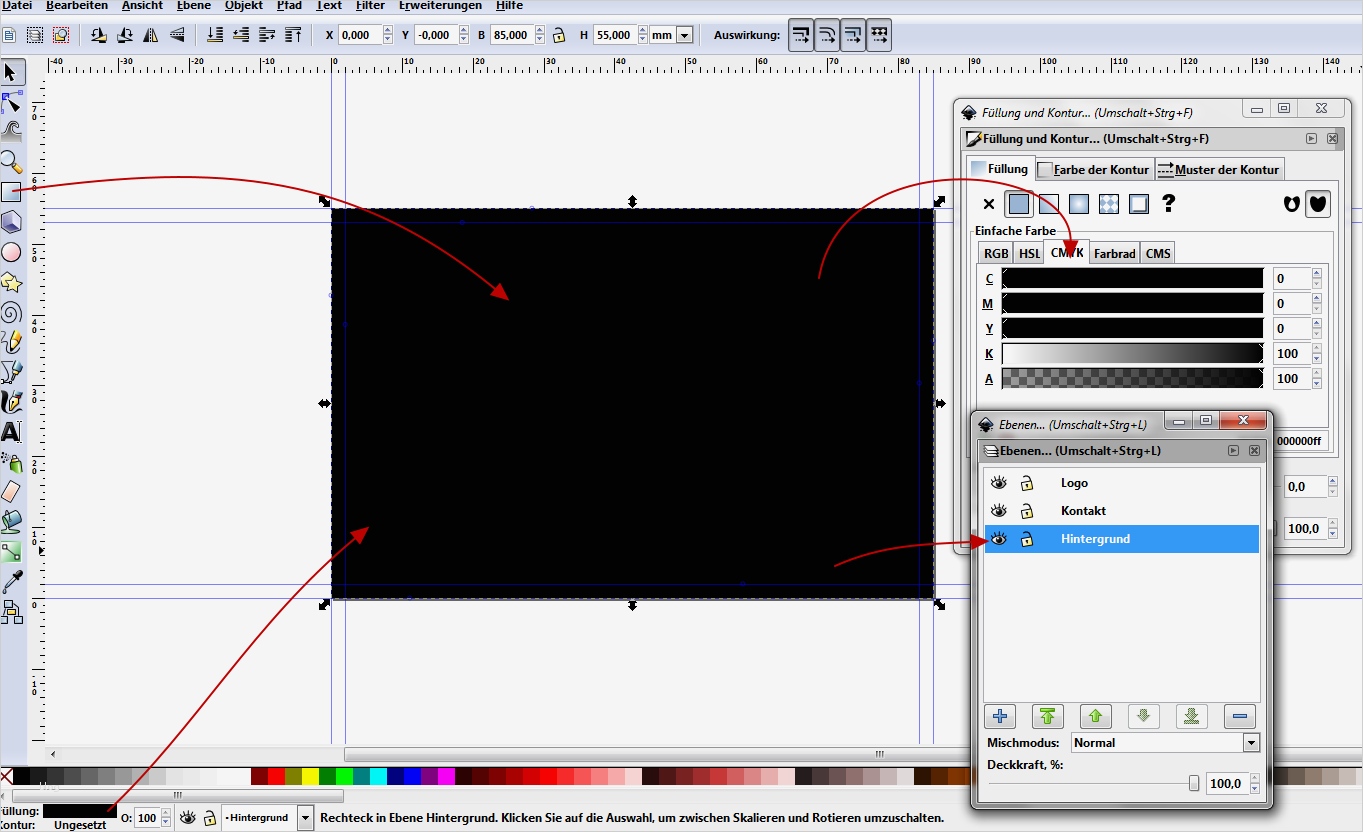This screenshot has width=1363, height=832.
Task: Increase the K channel value
Action: (x=1316, y=349)
